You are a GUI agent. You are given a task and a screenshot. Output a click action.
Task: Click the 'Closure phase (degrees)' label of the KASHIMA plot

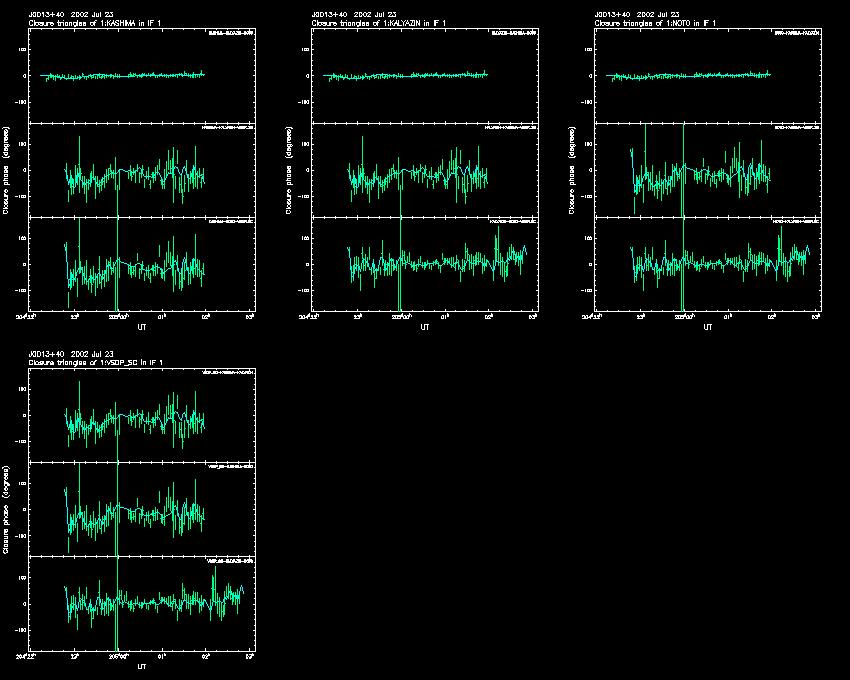[6, 170]
